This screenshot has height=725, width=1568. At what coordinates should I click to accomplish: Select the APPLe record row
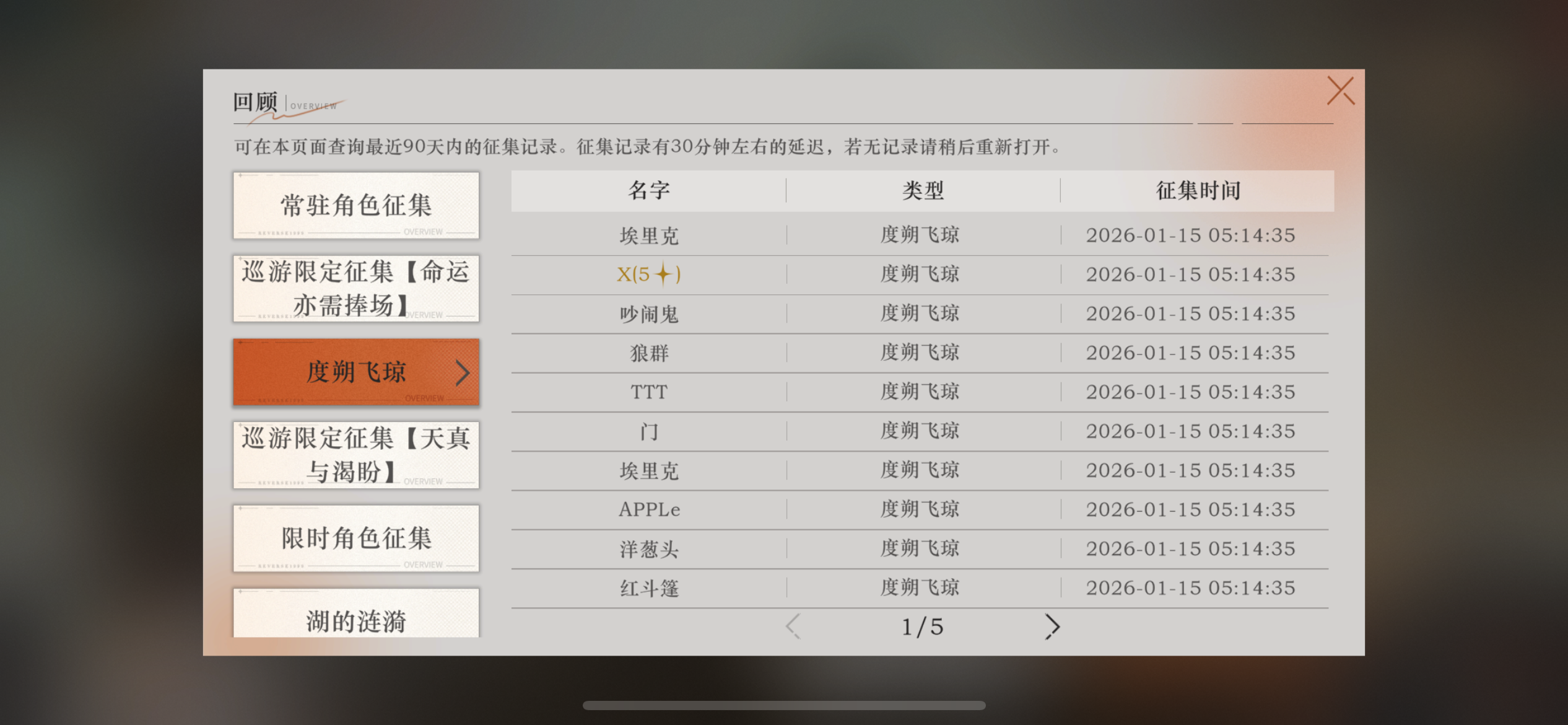coord(648,509)
